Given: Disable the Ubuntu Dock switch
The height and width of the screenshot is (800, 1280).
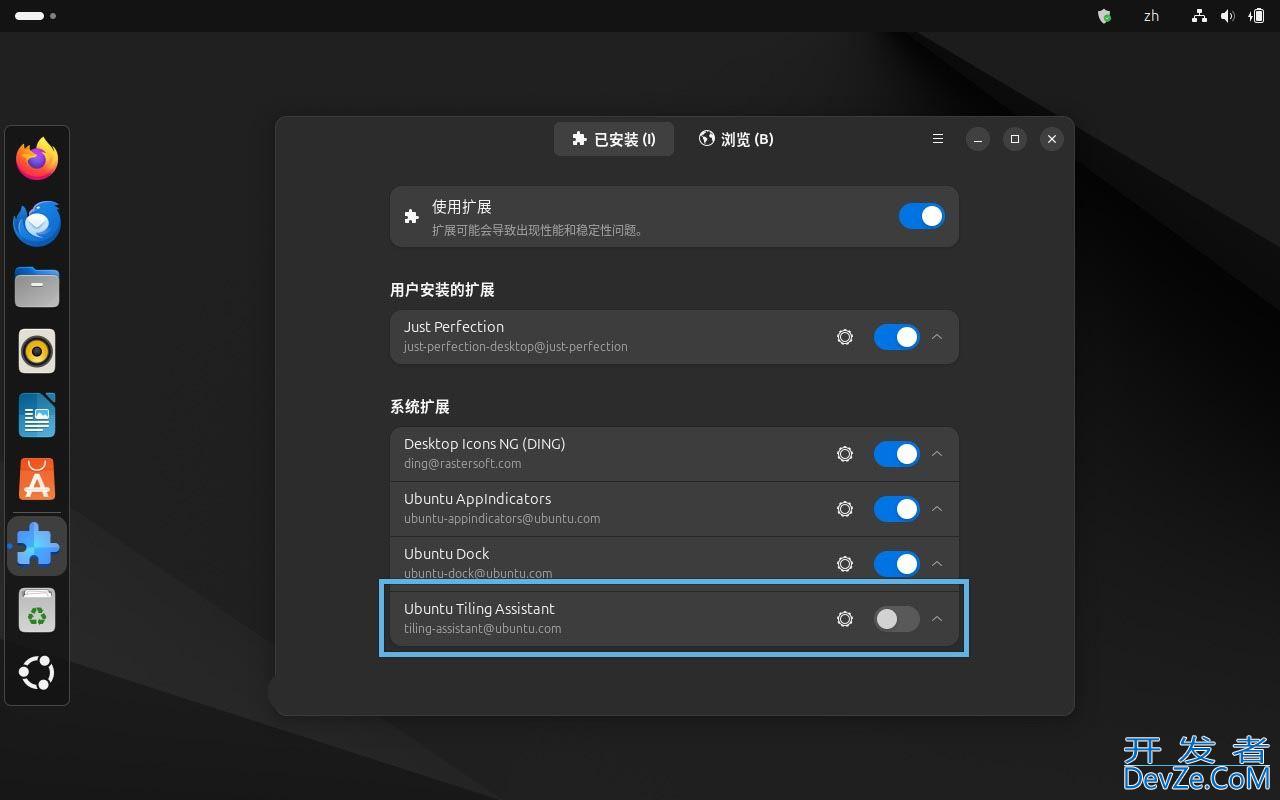Looking at the screenshot, I should point(896,564).
